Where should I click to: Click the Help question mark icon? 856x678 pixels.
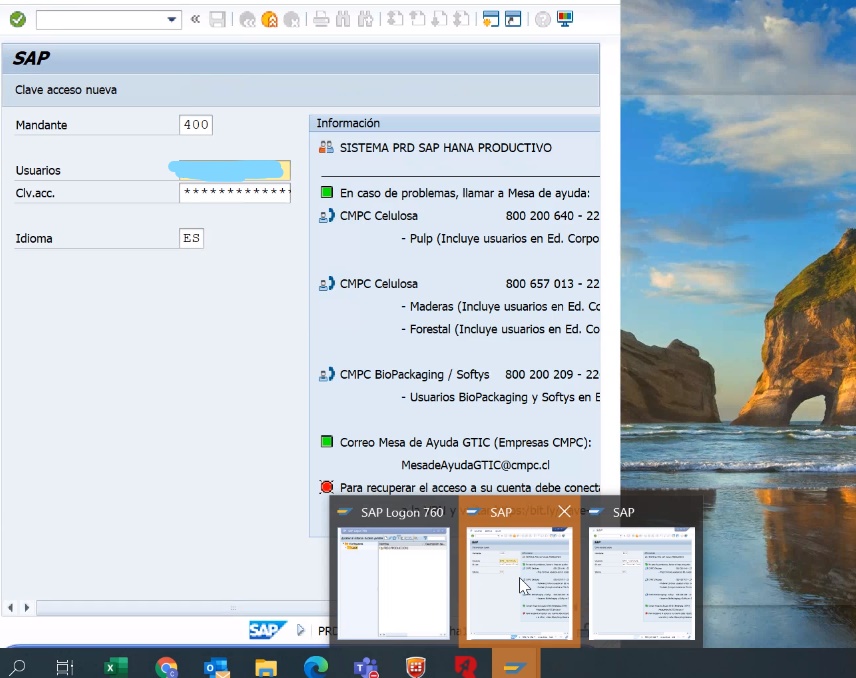(542, 19)
